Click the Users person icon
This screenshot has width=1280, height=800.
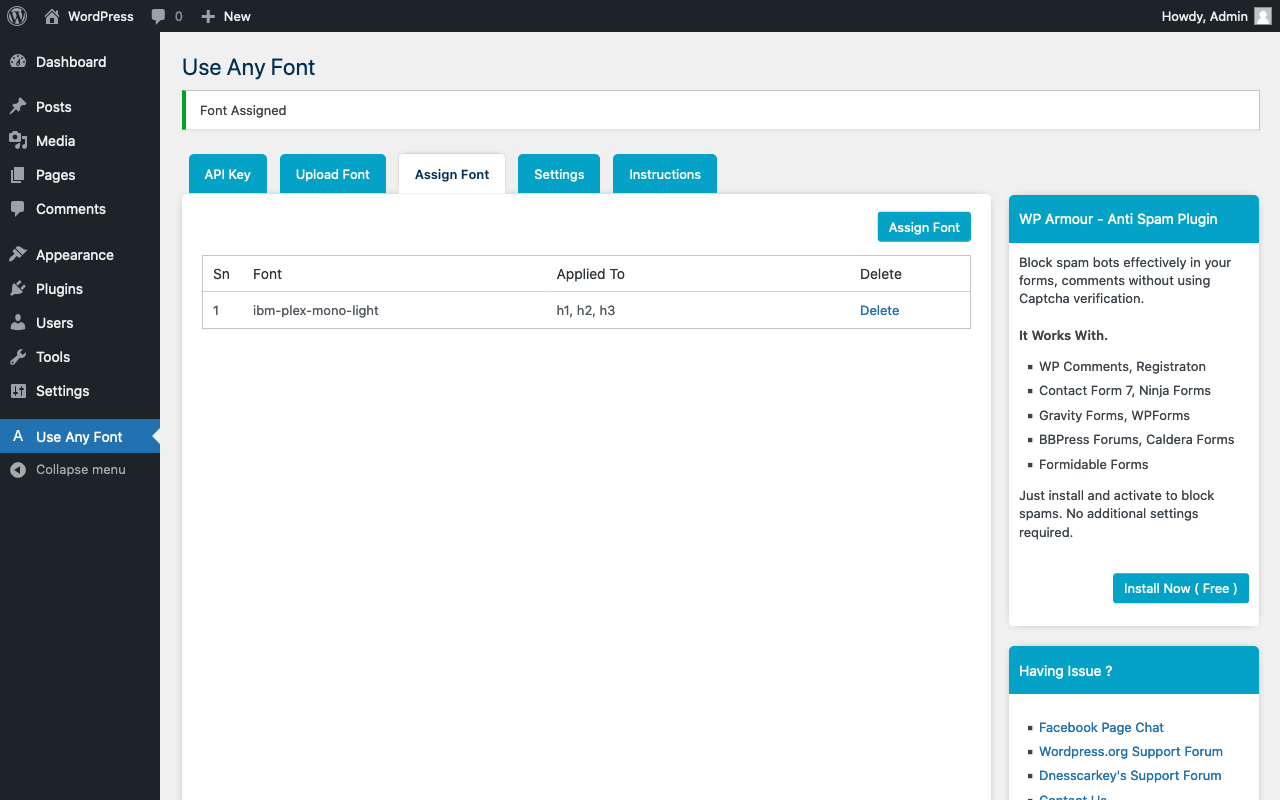(x=18, y=323)
